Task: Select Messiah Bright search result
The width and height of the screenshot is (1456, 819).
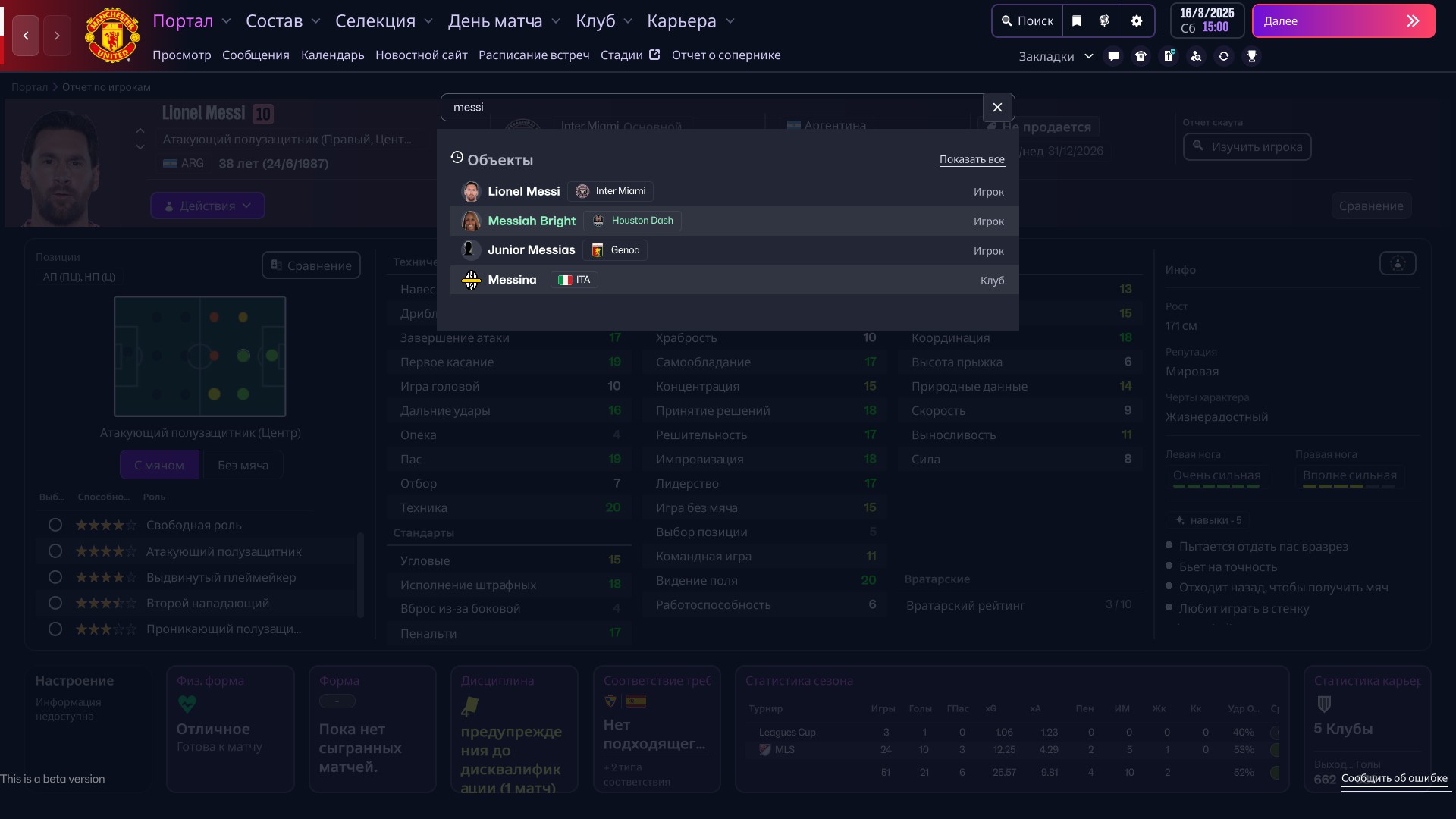Action: (532, 221)
